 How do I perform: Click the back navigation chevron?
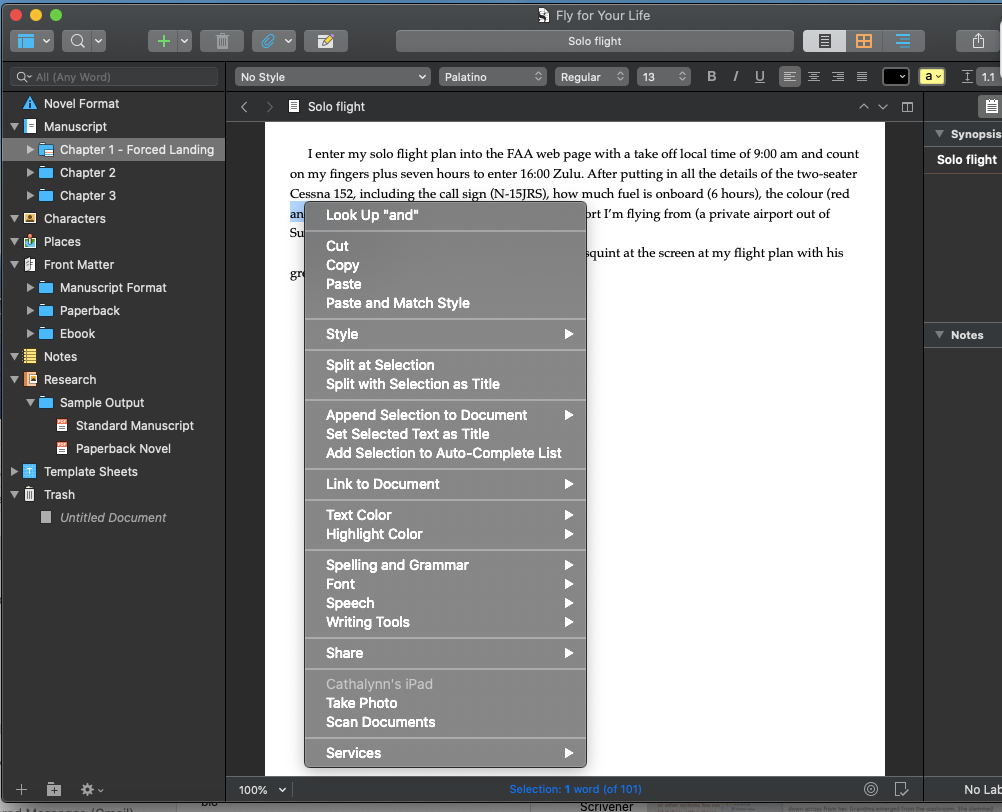pyautogui.click(x=243, y=106)
